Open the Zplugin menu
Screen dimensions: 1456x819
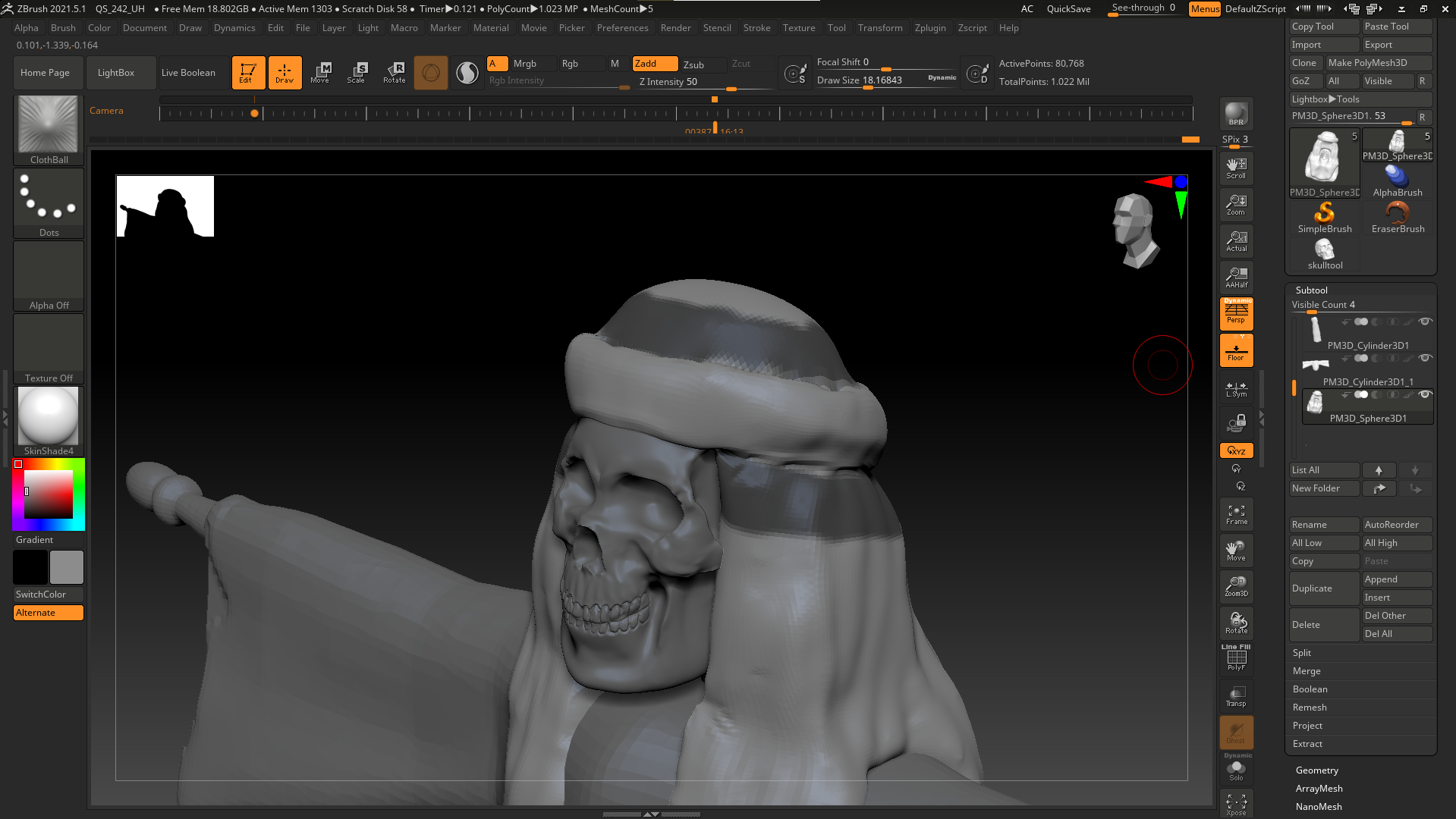pos(929,28)
